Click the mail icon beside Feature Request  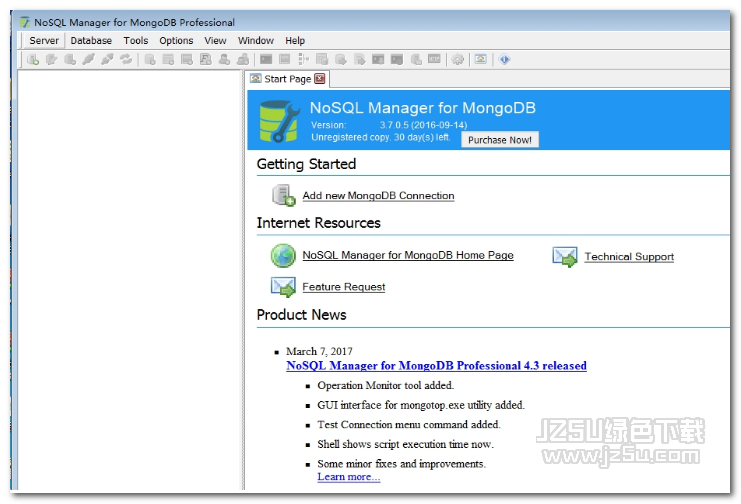(x=283, y=287)
